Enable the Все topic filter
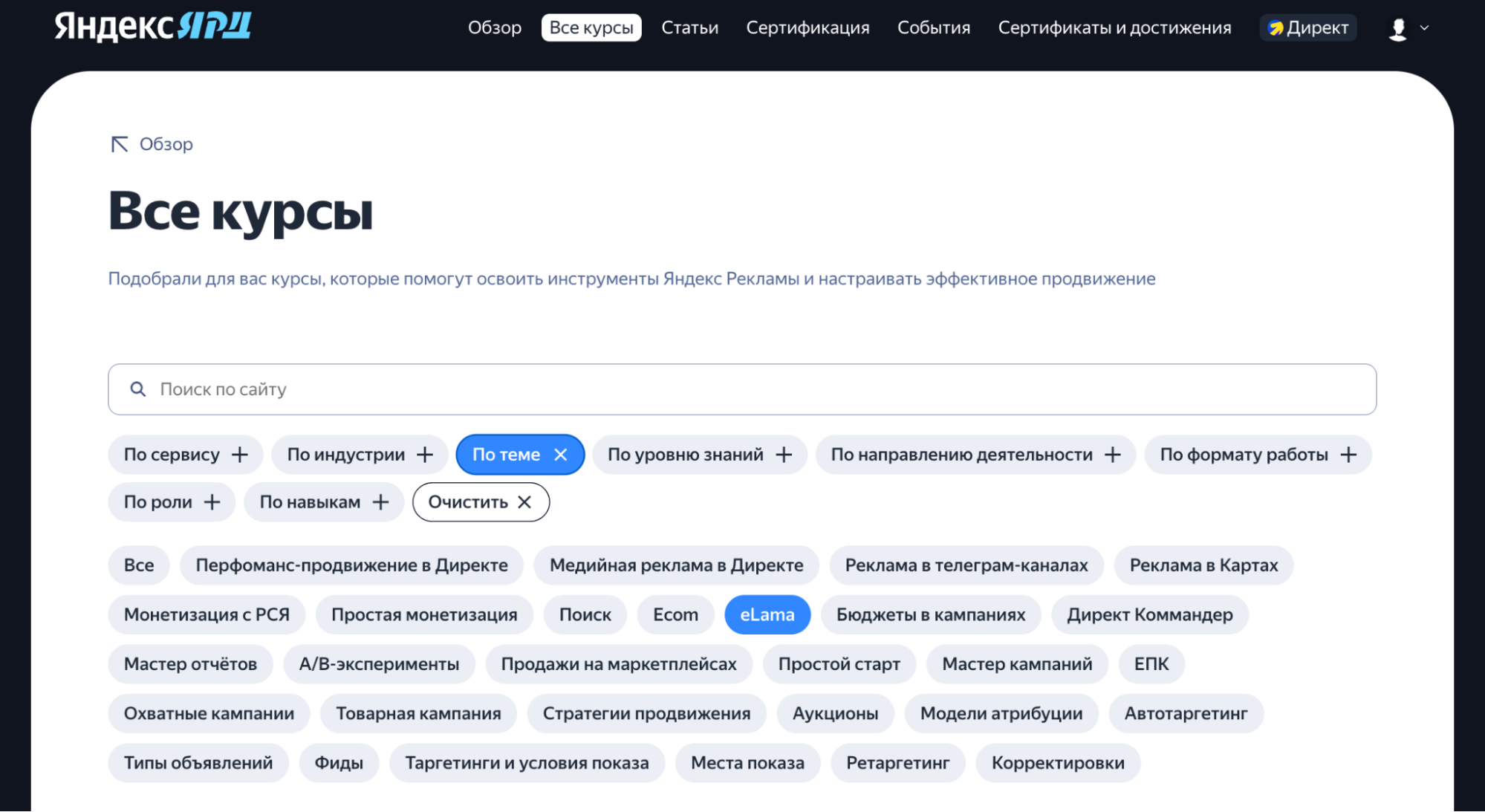Viewport: 1485px width, 812px height. pos(138,565)
